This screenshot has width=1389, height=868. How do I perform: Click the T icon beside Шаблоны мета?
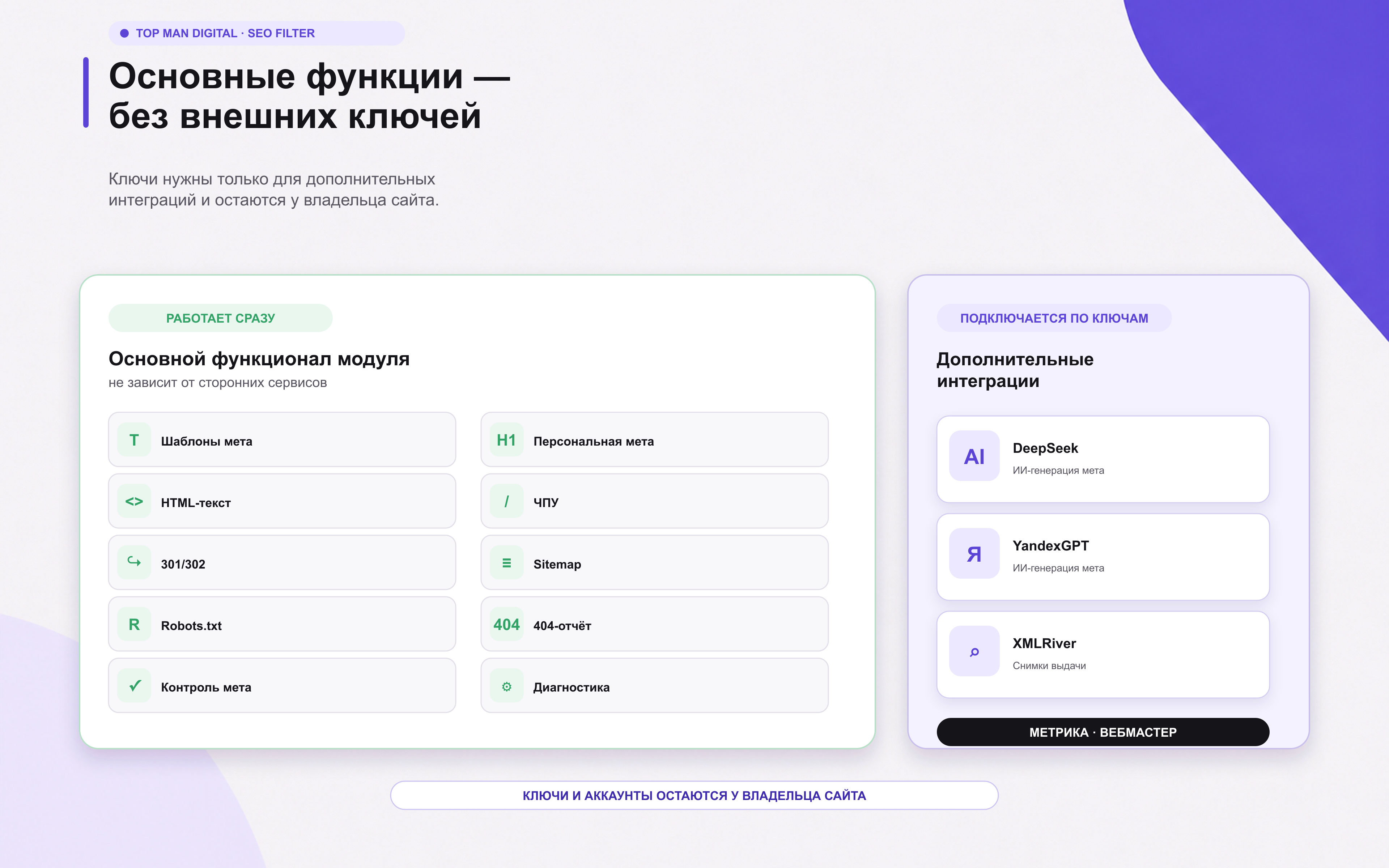coord(134,440)
